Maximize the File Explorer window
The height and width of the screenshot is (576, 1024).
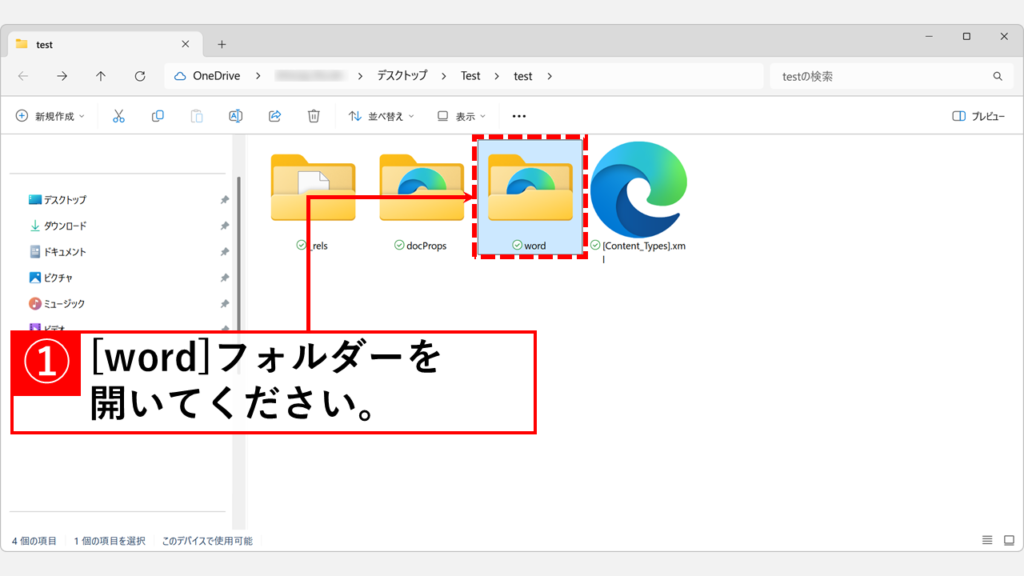[x=967, y=37]
